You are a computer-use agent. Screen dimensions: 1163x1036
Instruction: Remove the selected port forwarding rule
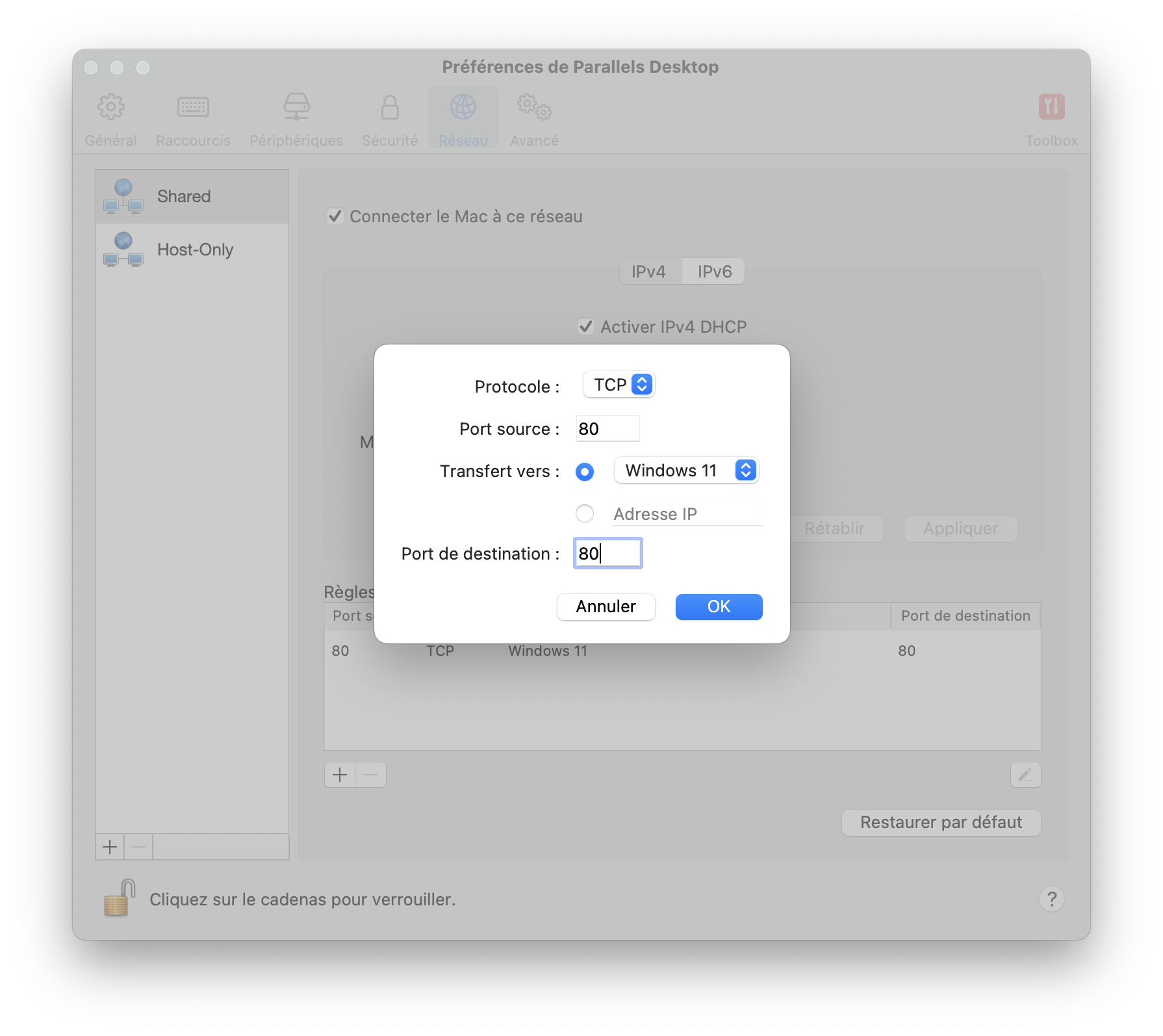(371, 775)
